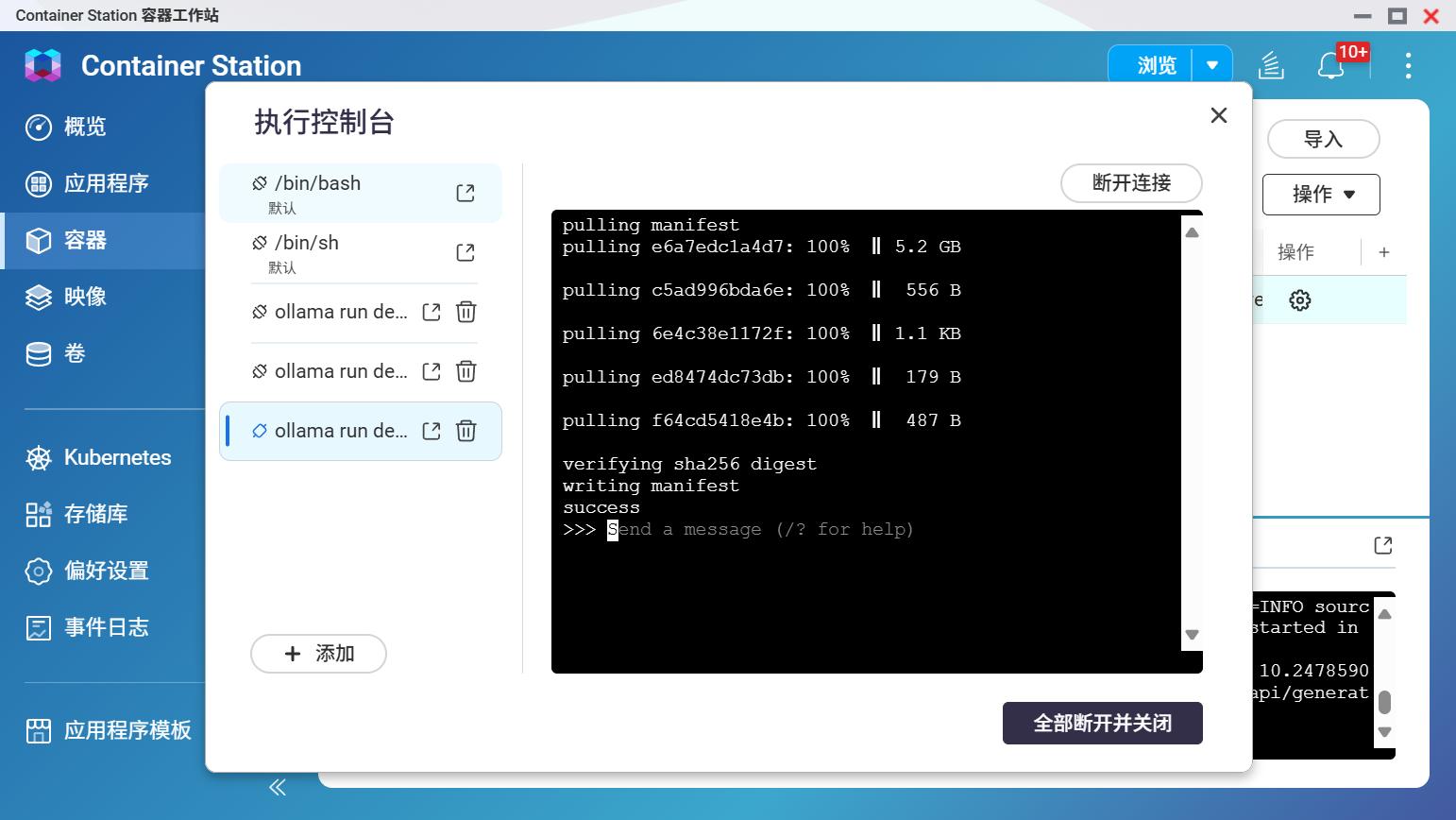Click the 'pulling f64cd5418e4b' line
The image size is (1456, 820).
762,420
